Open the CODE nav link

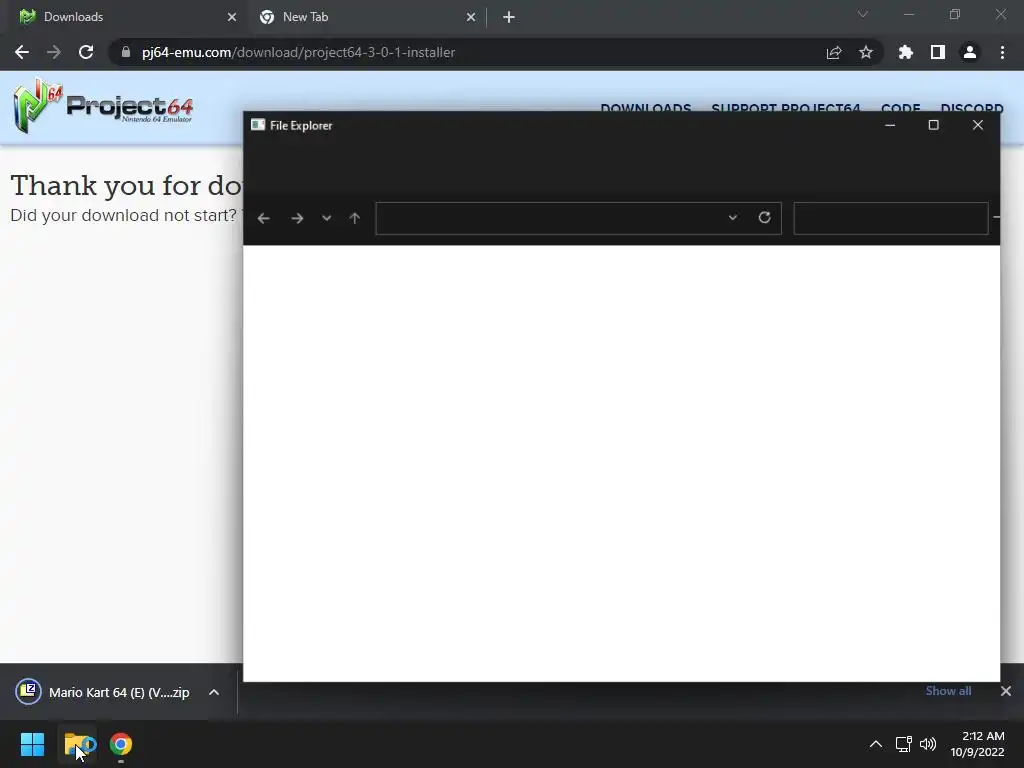pos(901,106)
